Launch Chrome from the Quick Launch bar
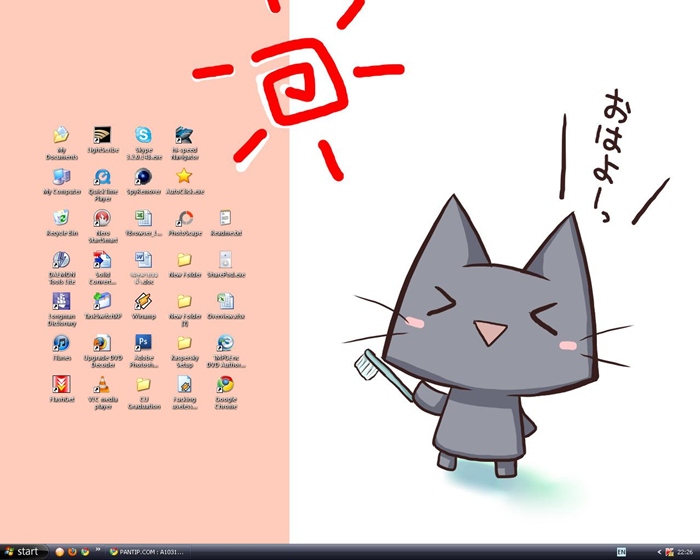 [x=85, y=552]
